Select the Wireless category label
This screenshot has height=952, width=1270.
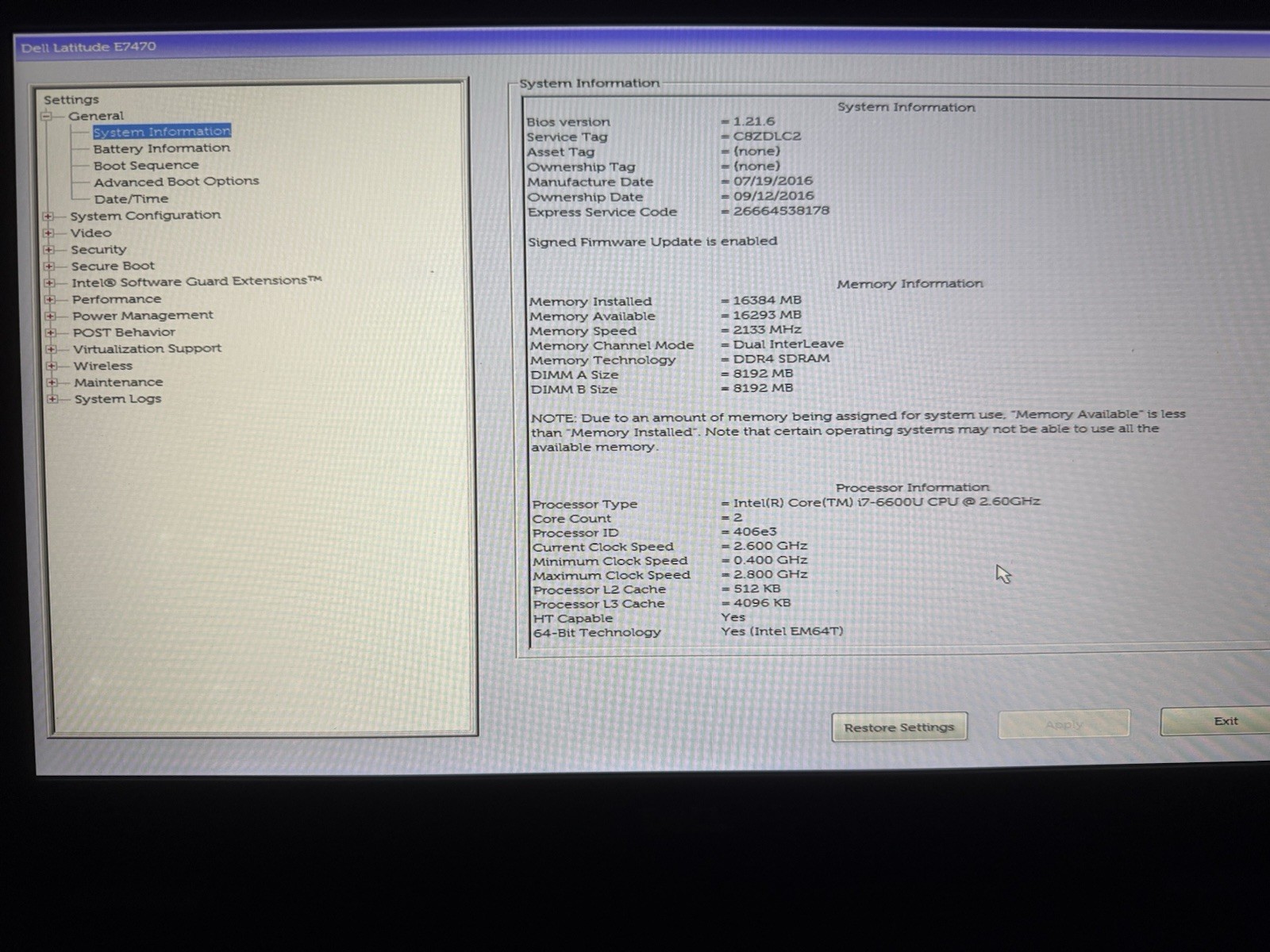pos(103,366)
